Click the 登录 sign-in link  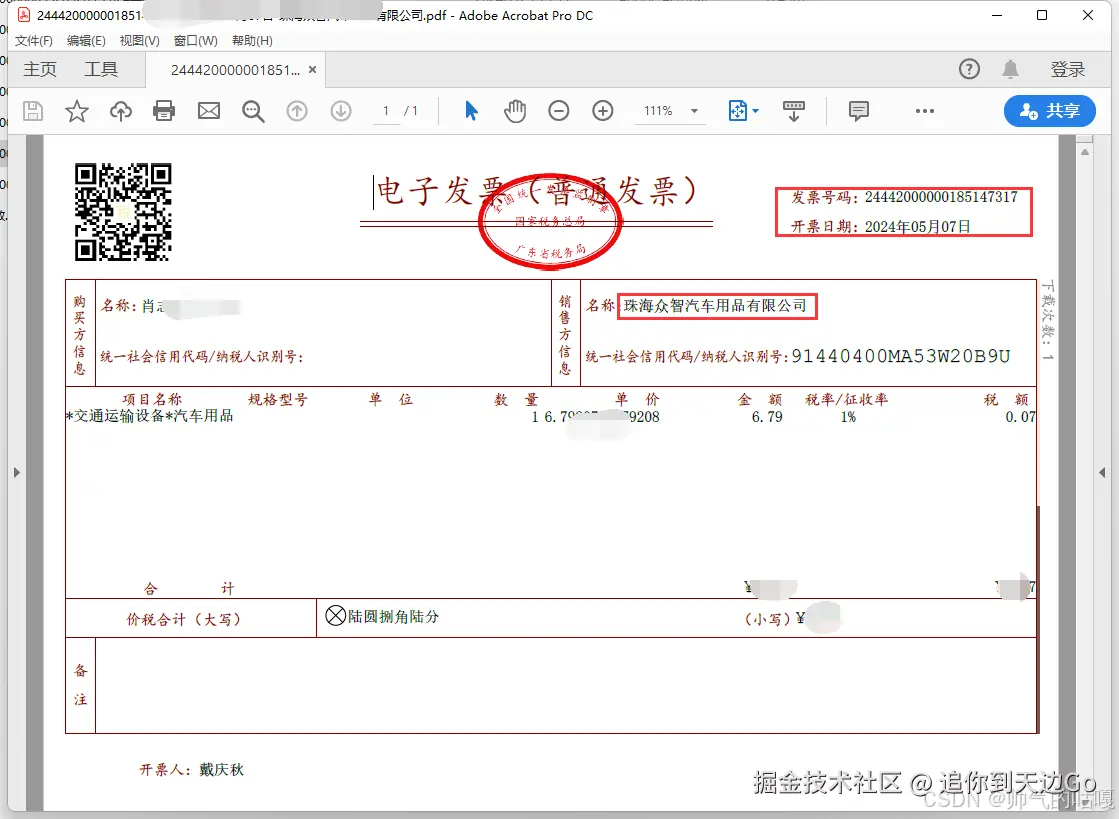pyautogui.click(x=1068, y=69)
